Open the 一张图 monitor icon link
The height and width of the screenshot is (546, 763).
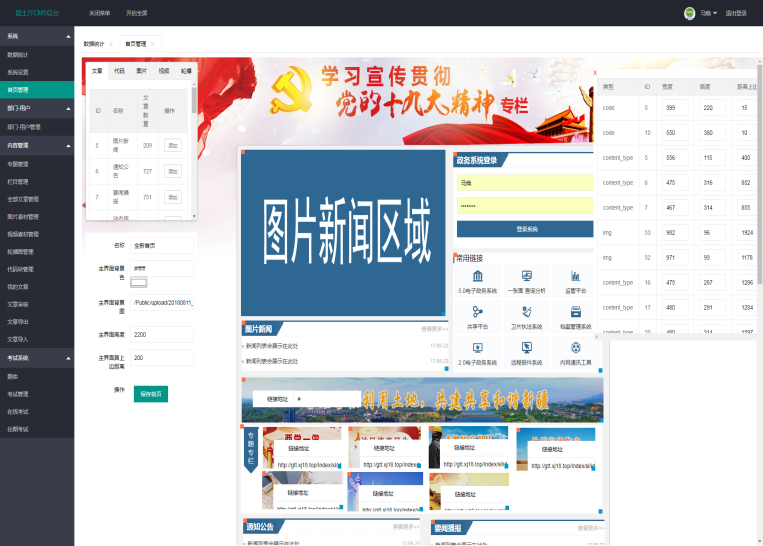(527, 276)
